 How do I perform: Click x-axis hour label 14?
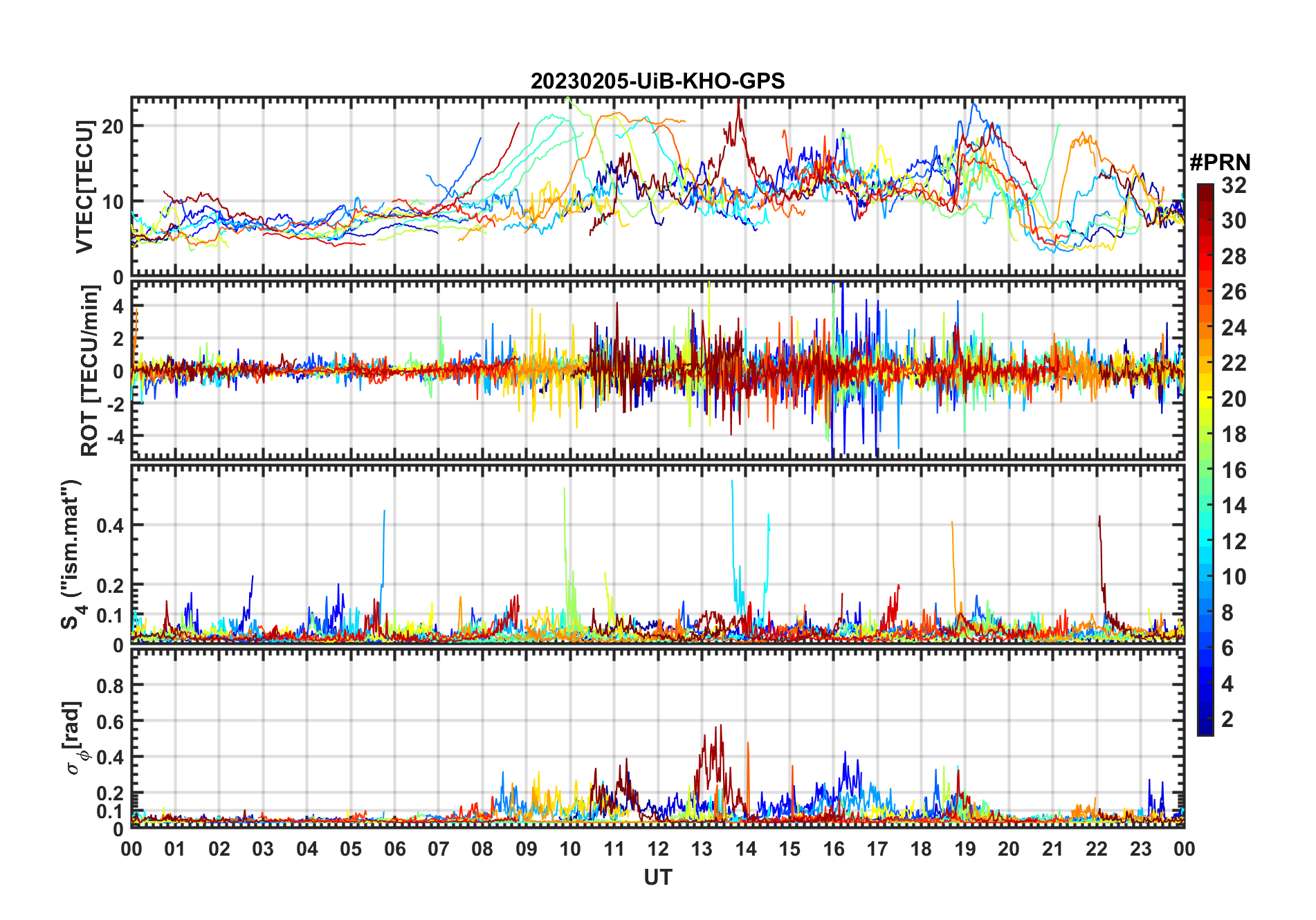click(x=746, y=849)
